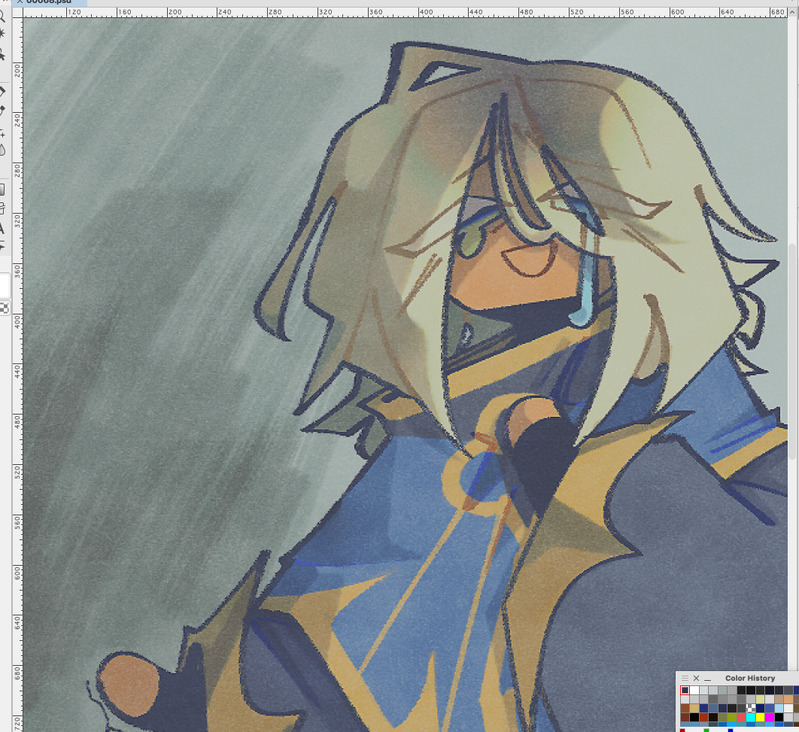
Task: Select the Zoom magnifier tool
Action: pyautogui.click(x=2, y=17)
